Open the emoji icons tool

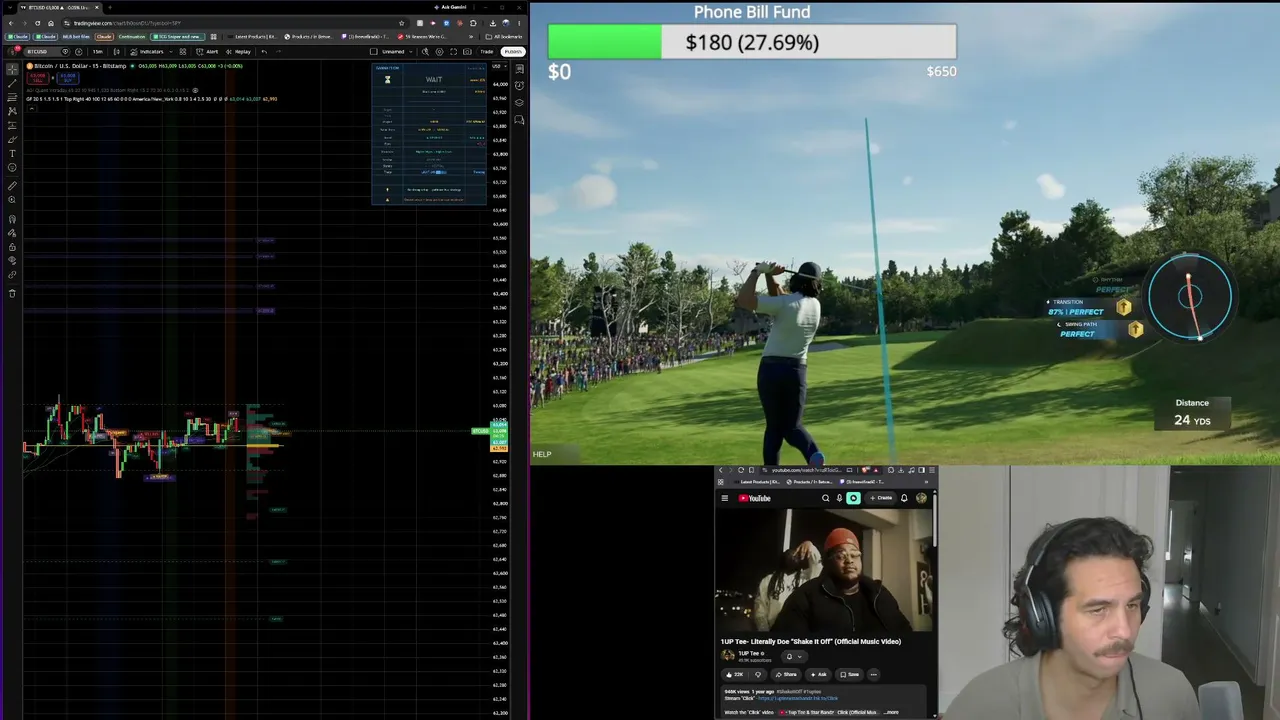pos(12,167)
